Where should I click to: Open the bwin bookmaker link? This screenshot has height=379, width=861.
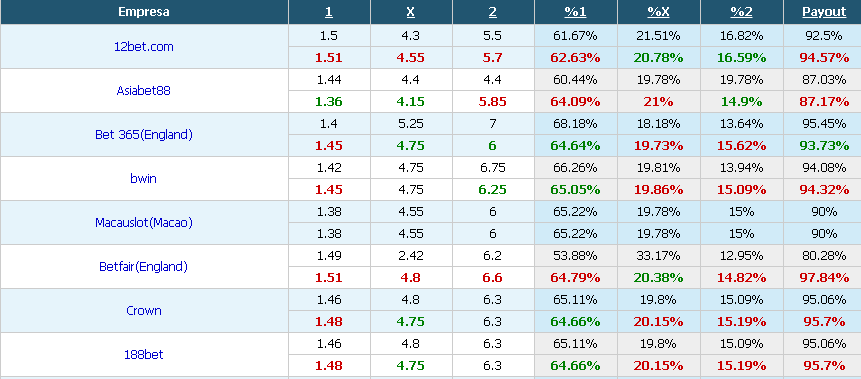click(x=143, y=179)
